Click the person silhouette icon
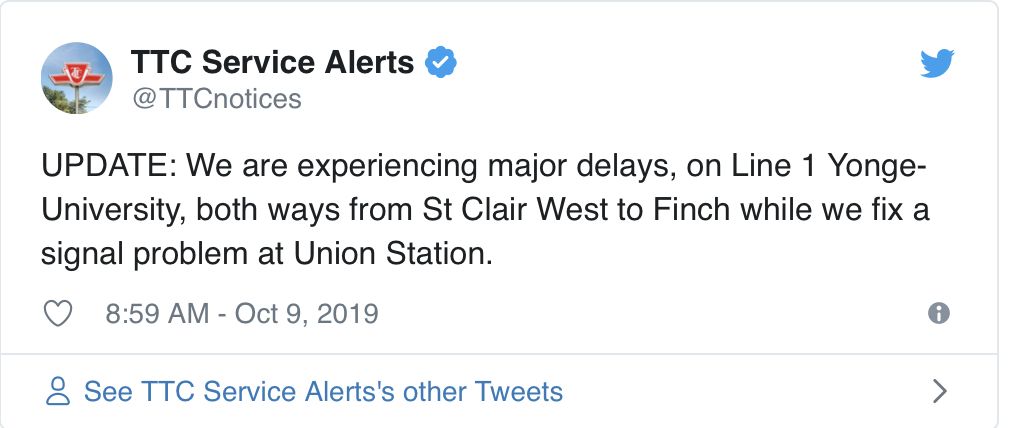 (x=59, y=391)
